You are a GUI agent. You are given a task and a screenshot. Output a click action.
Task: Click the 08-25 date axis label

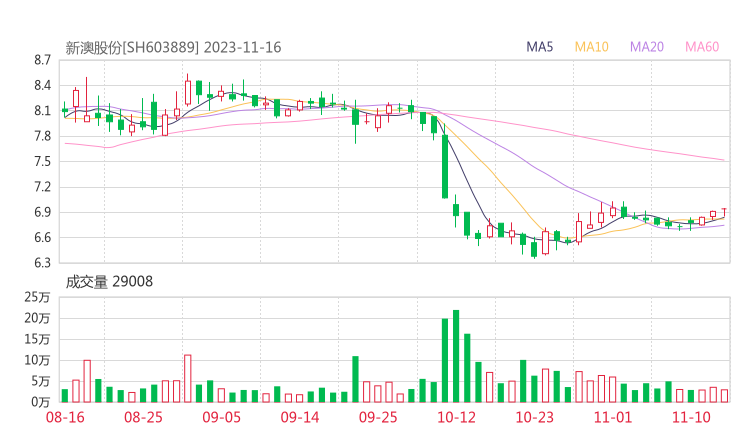point(143,417)
